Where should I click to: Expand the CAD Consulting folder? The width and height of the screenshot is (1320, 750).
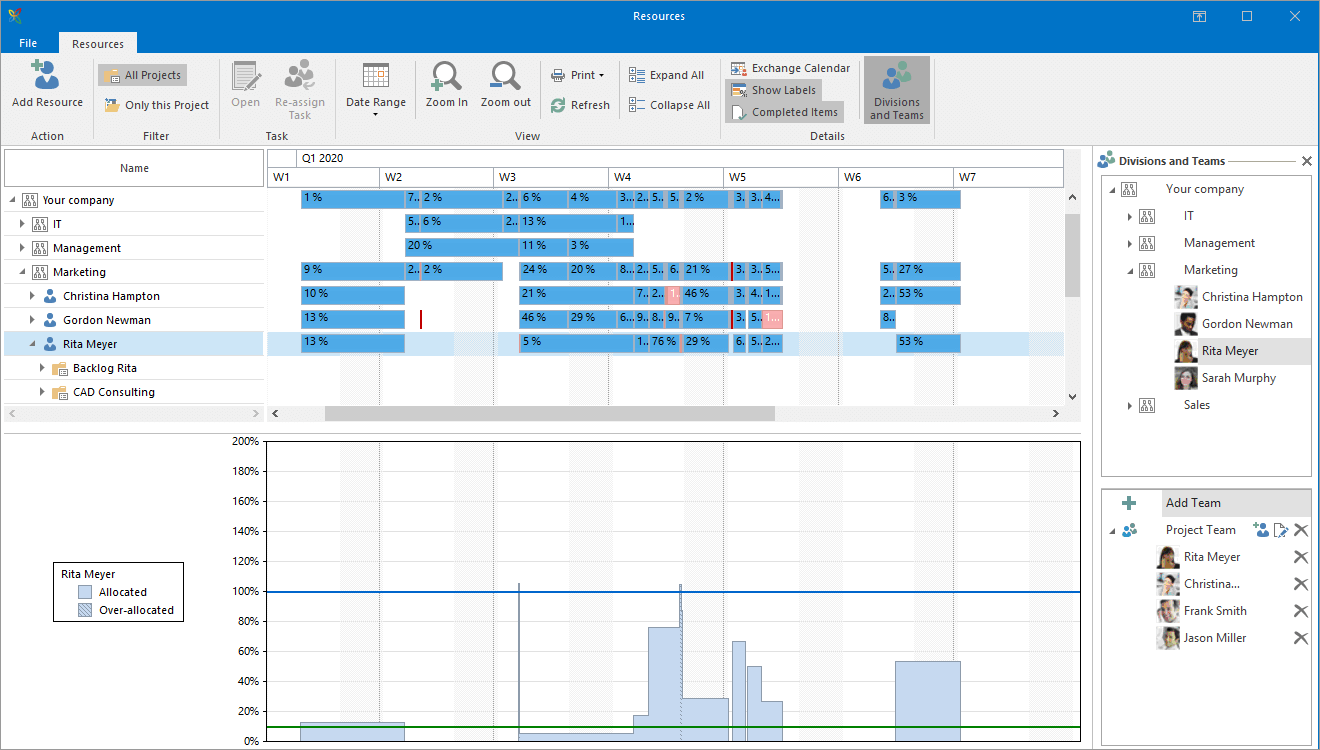click(x=42, y=392)
